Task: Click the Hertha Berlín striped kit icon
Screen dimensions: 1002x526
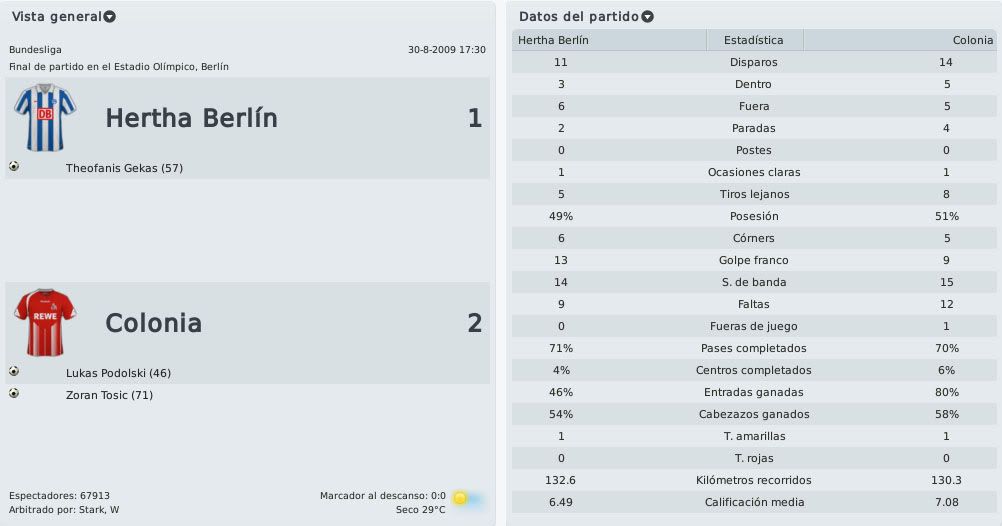Action: pyautogui.click(x=45, y=118)
